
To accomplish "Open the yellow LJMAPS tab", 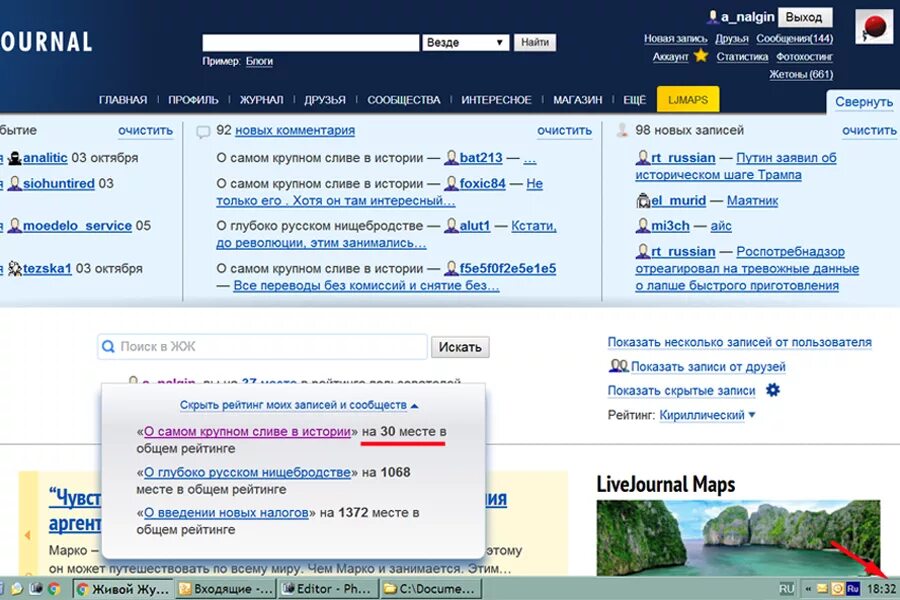I will click(688, 99).
